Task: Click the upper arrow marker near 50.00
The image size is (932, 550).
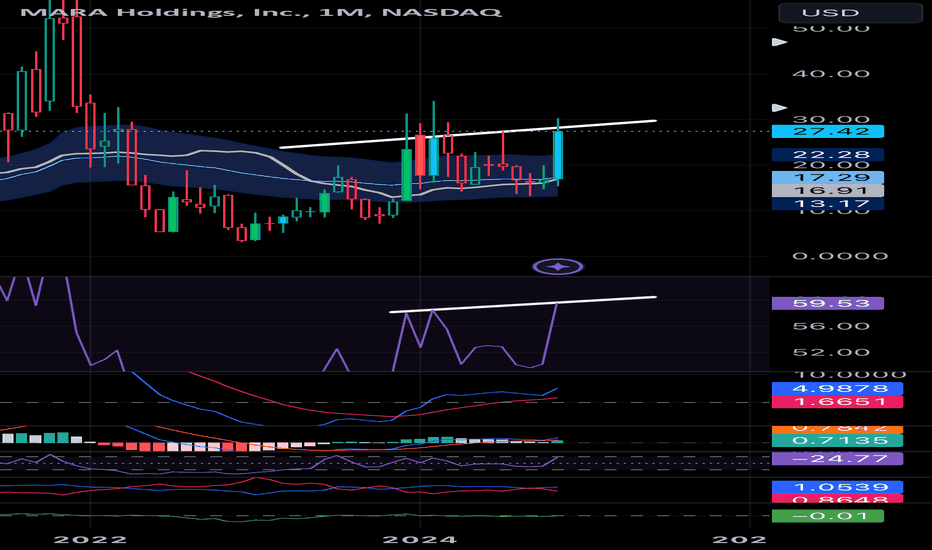Action: pyautogui.click(x=779, y=42)
